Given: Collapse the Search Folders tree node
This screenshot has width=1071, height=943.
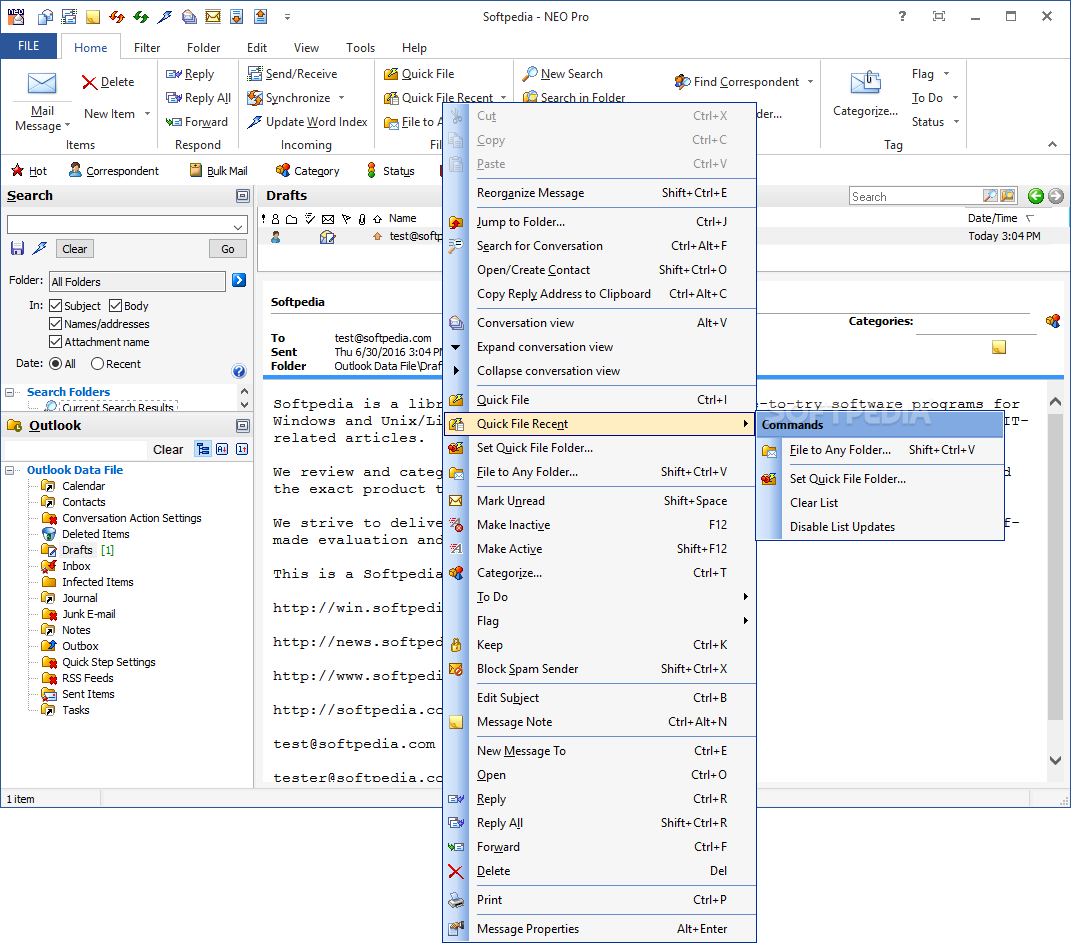Looking at the screenshot, I should [x=10, y=392].
